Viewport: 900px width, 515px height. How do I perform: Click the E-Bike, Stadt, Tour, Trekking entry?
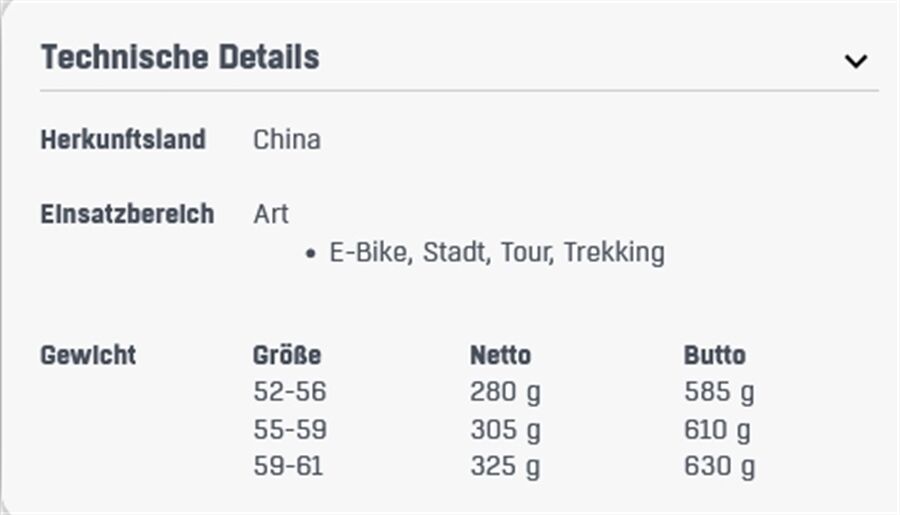click(x=497, y=253)
